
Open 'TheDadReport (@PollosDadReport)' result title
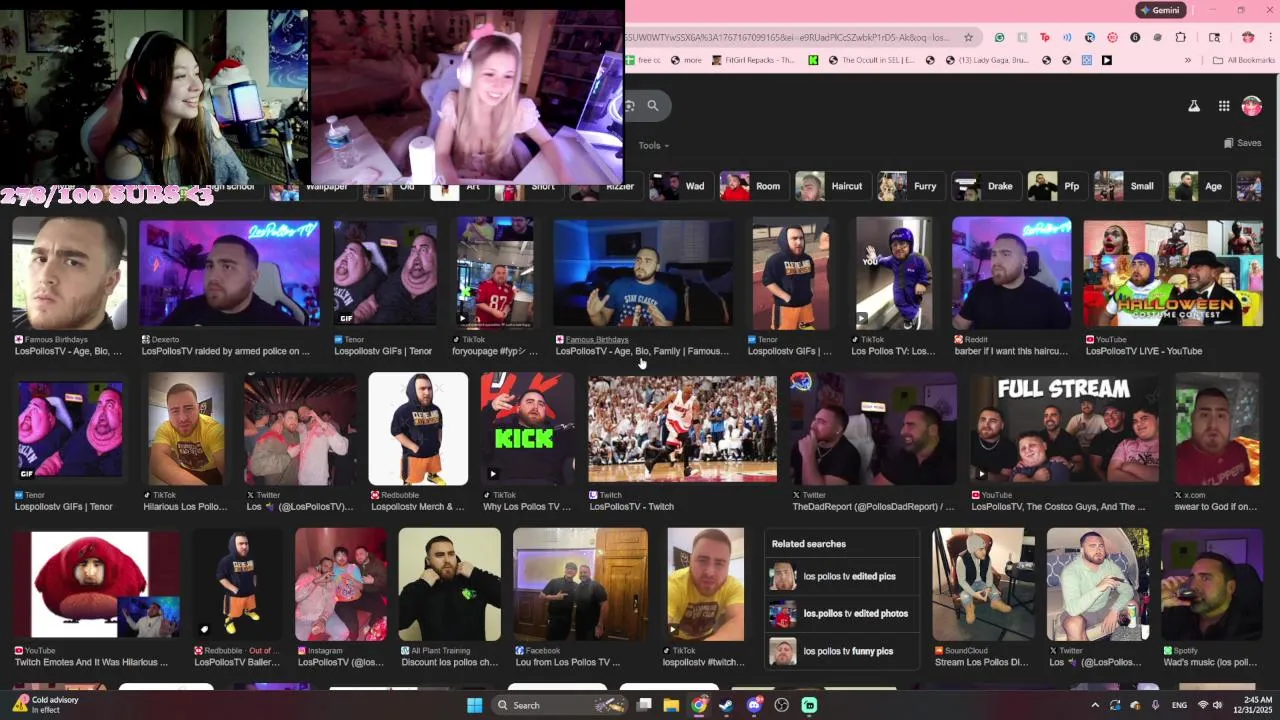(872, 507)
